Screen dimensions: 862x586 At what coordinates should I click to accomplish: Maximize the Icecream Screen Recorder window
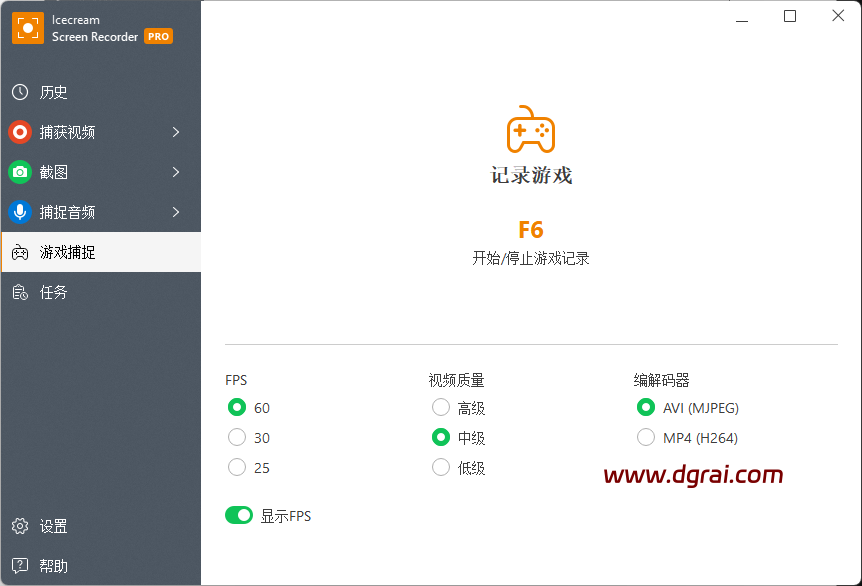[790, 16]
